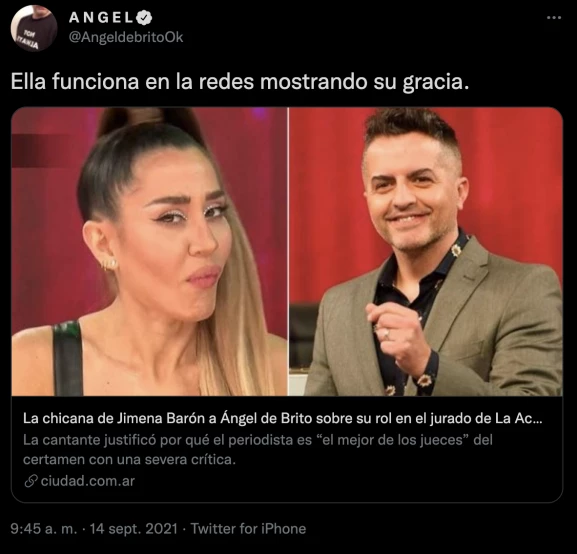The image size is (577, 554).
Task: Click the 14 sept. 2021 date
Action: tap(134, 529)
